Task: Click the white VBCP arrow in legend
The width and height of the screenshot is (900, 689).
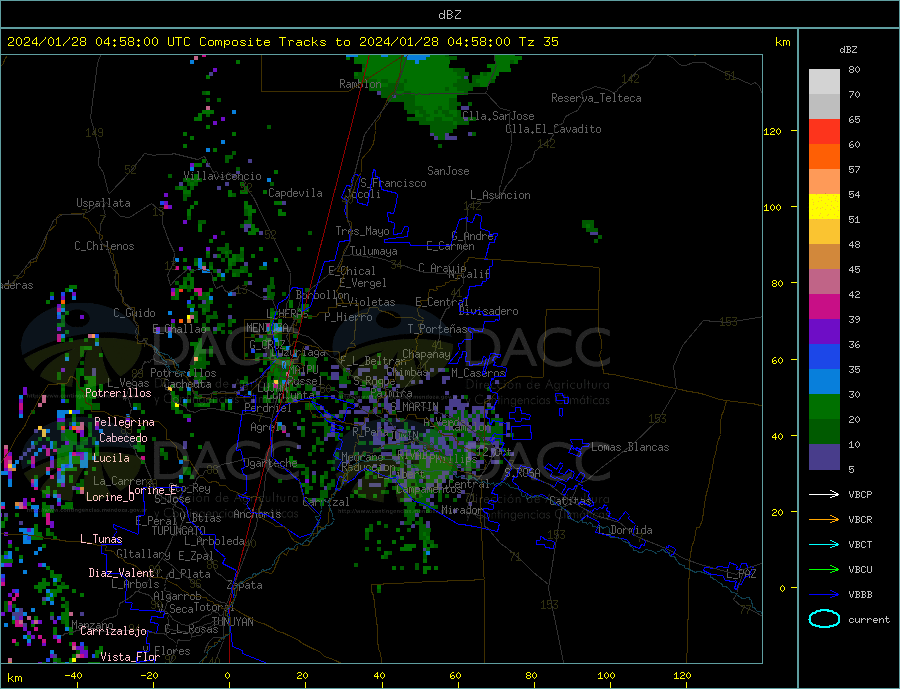Action: pos(824,494)
